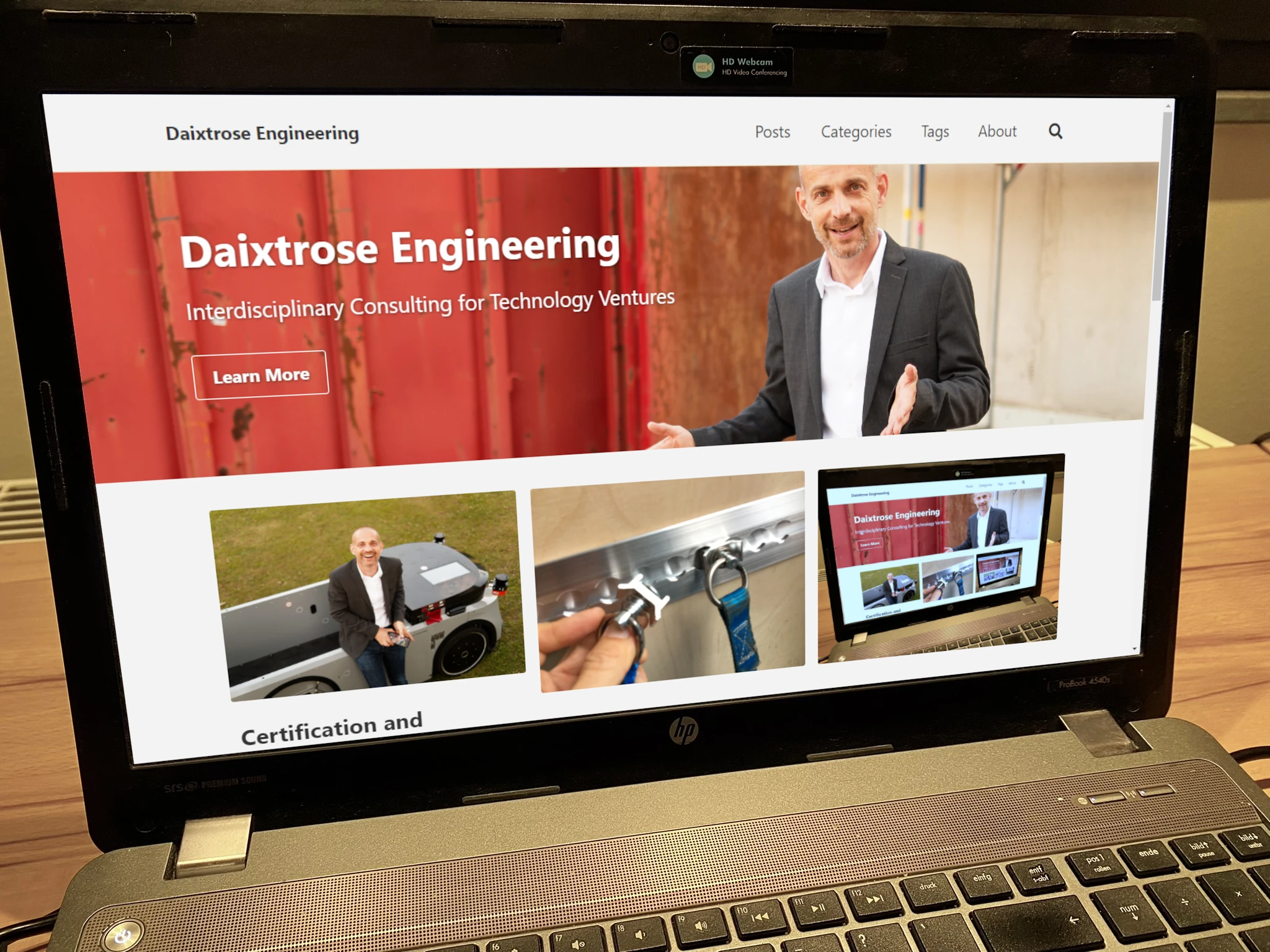Click the hp logo below the screen

[683, 729]
